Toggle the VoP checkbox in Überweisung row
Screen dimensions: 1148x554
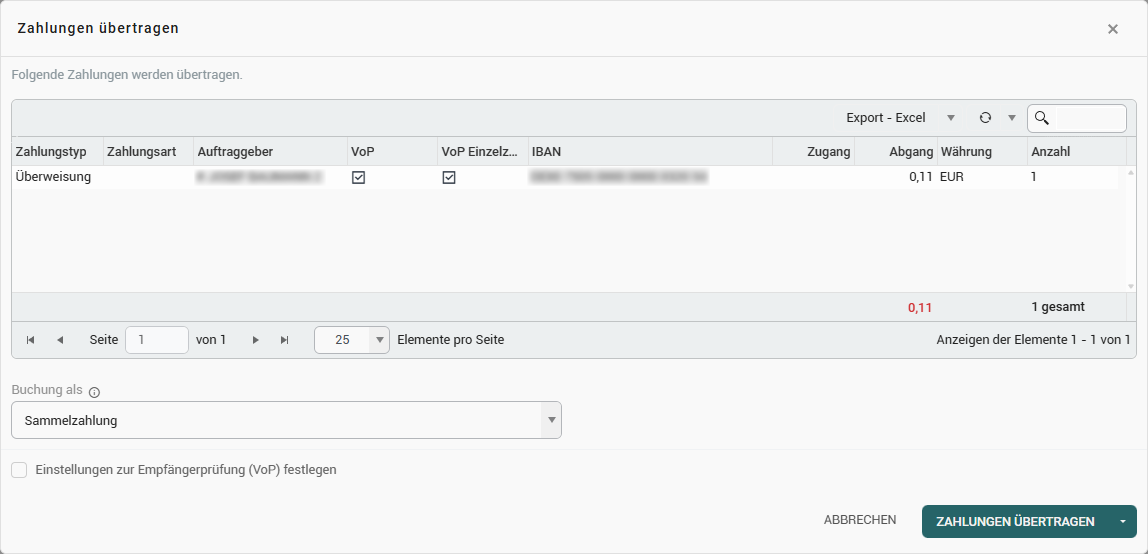(x=359, y=177)
